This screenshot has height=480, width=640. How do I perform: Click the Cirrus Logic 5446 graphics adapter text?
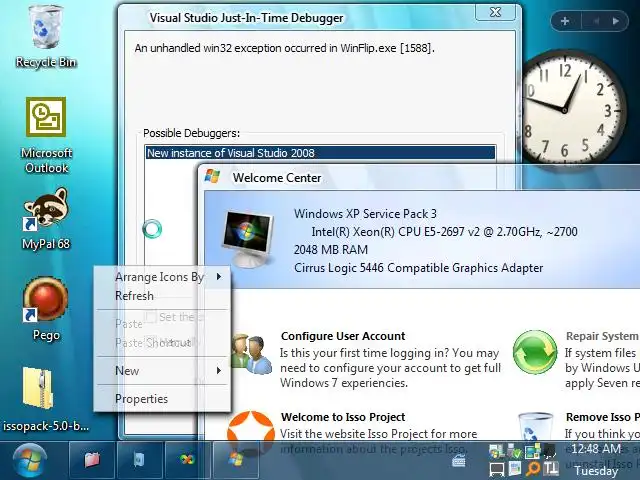click(x=419, y=268)
